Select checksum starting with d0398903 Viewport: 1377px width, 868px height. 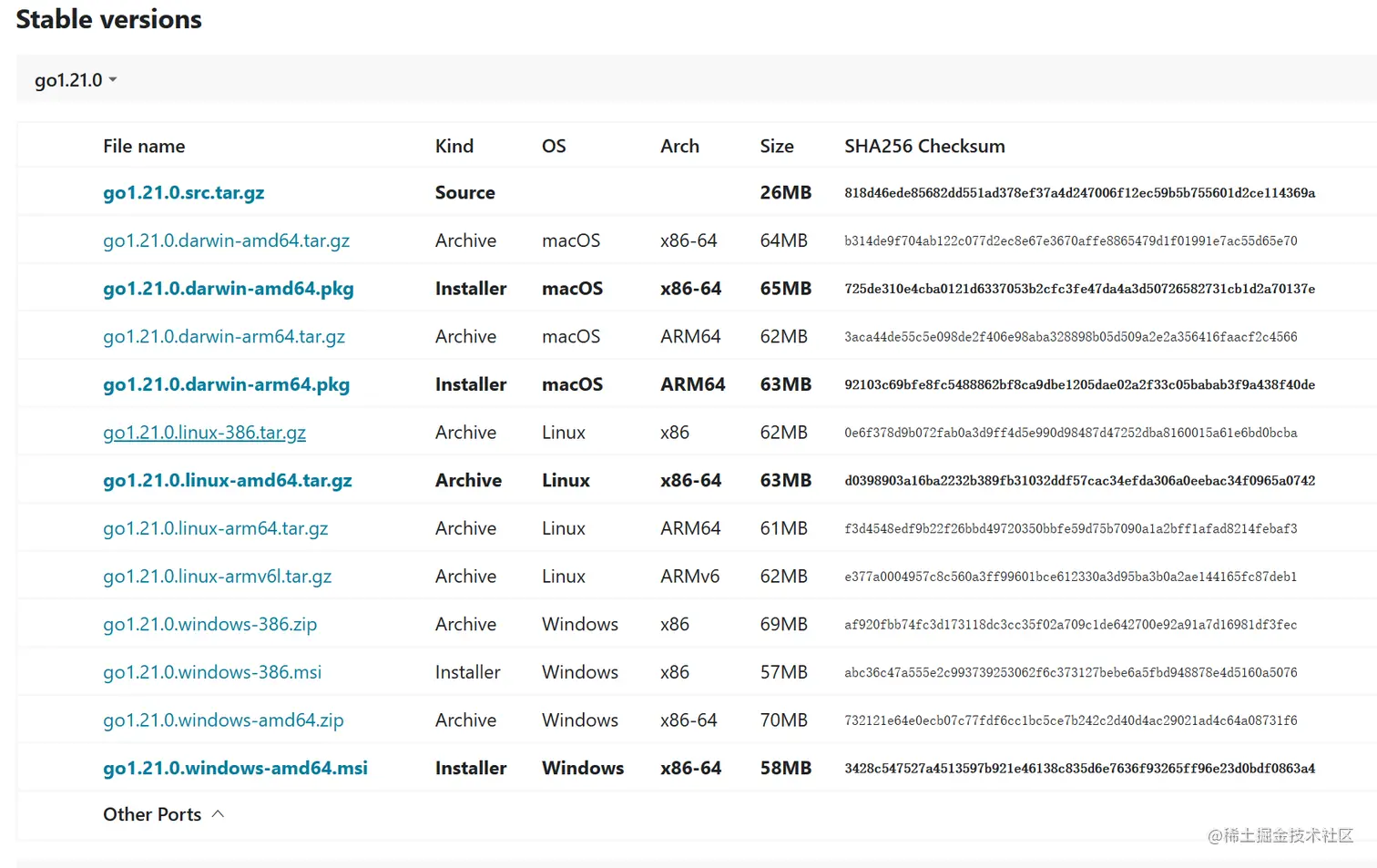tap(1079, 480)
